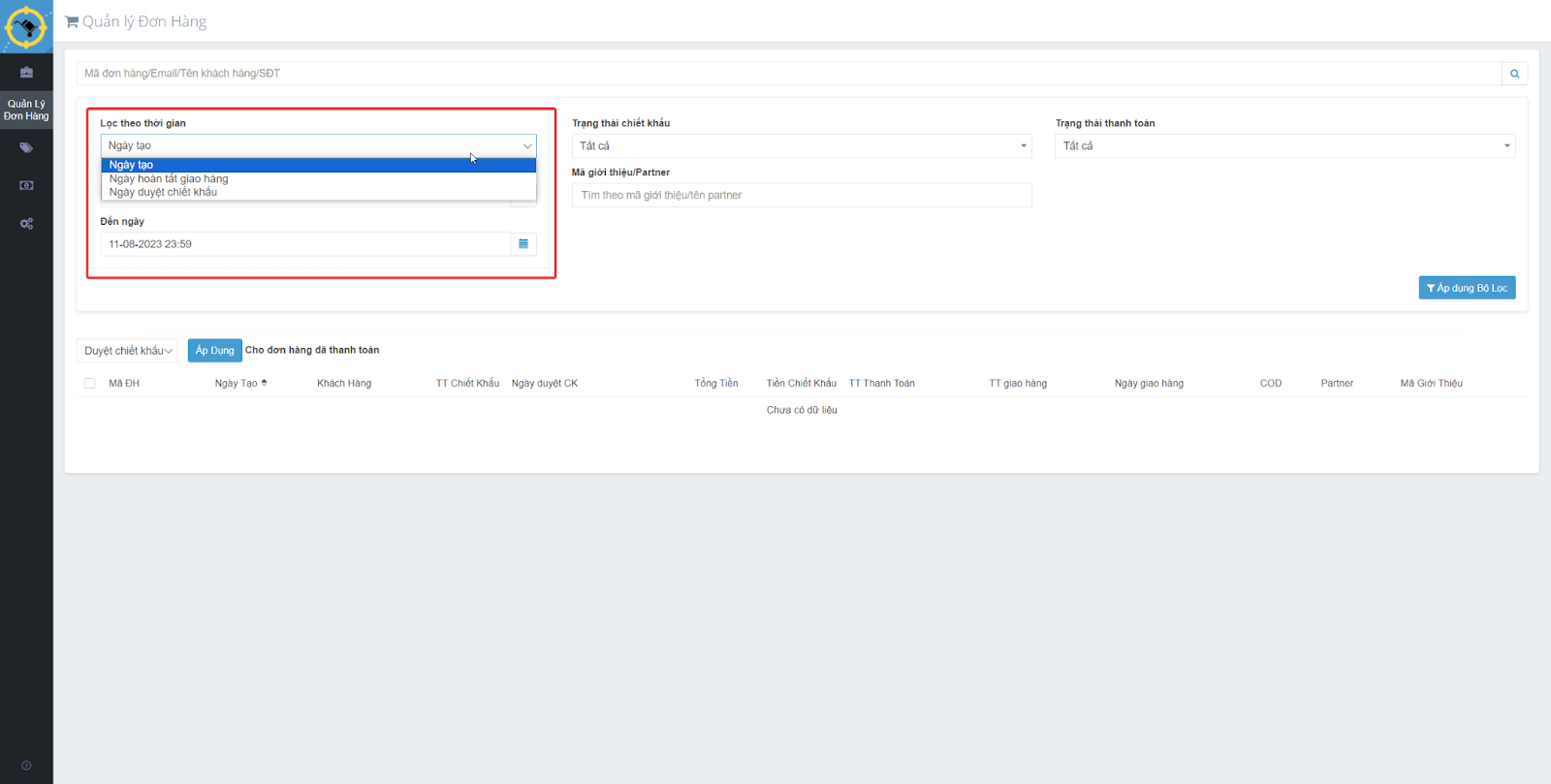Open the calendar picker for Đến ngày
This screenshot has width=1551, height=784.
[x=523, y=244]
